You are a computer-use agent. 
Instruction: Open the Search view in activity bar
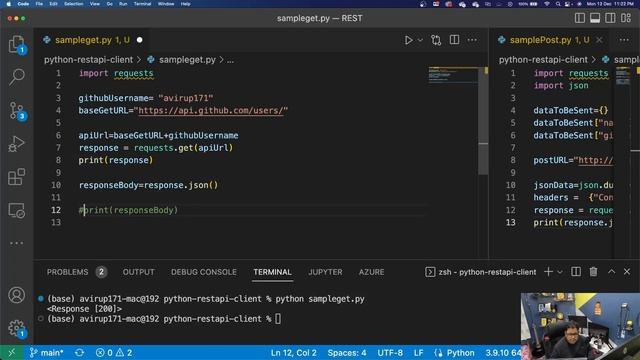point(16,77)
